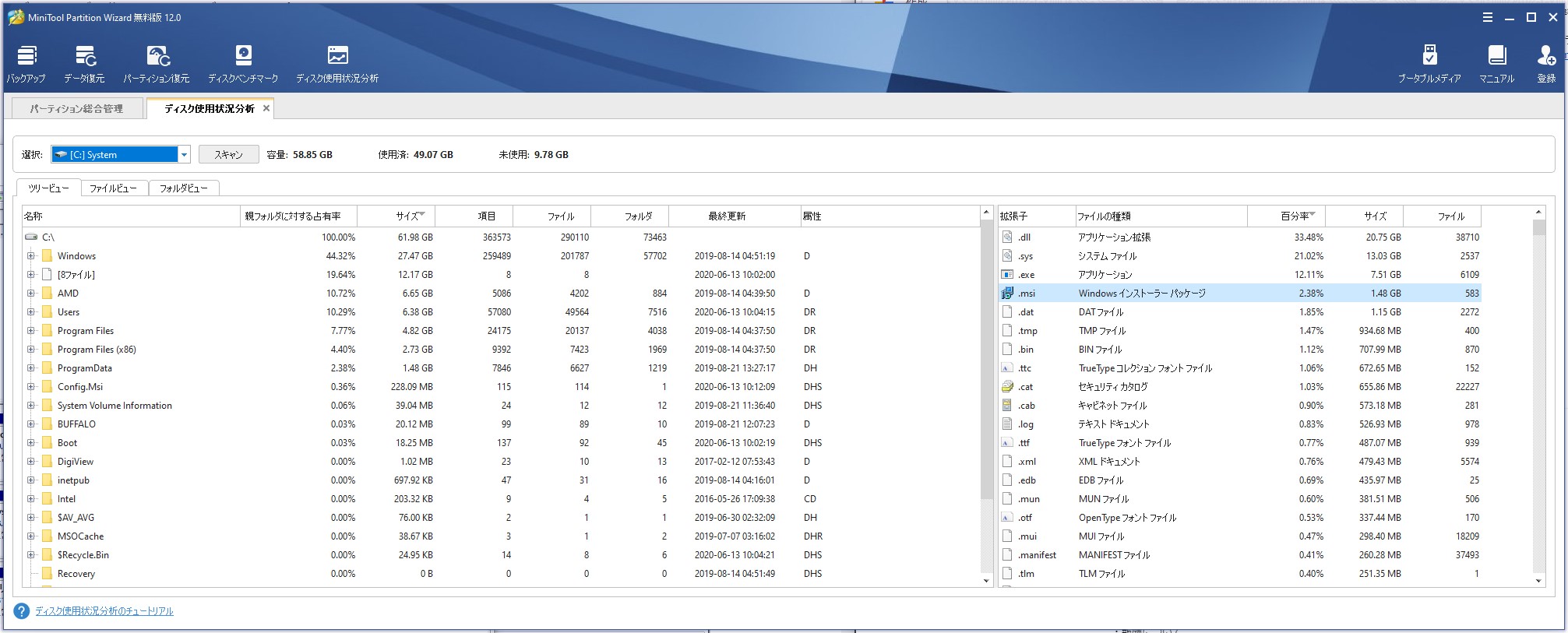Select the inetpub folder row
1568x633 pixels.
501,480
